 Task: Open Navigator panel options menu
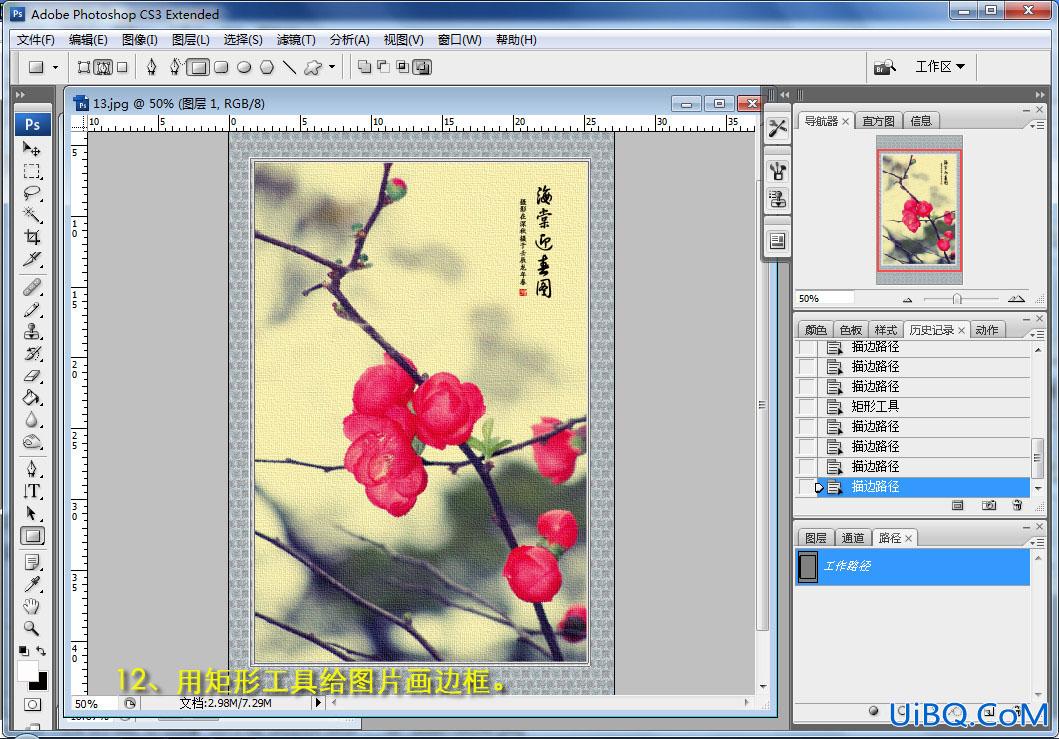coord(1037,125)
